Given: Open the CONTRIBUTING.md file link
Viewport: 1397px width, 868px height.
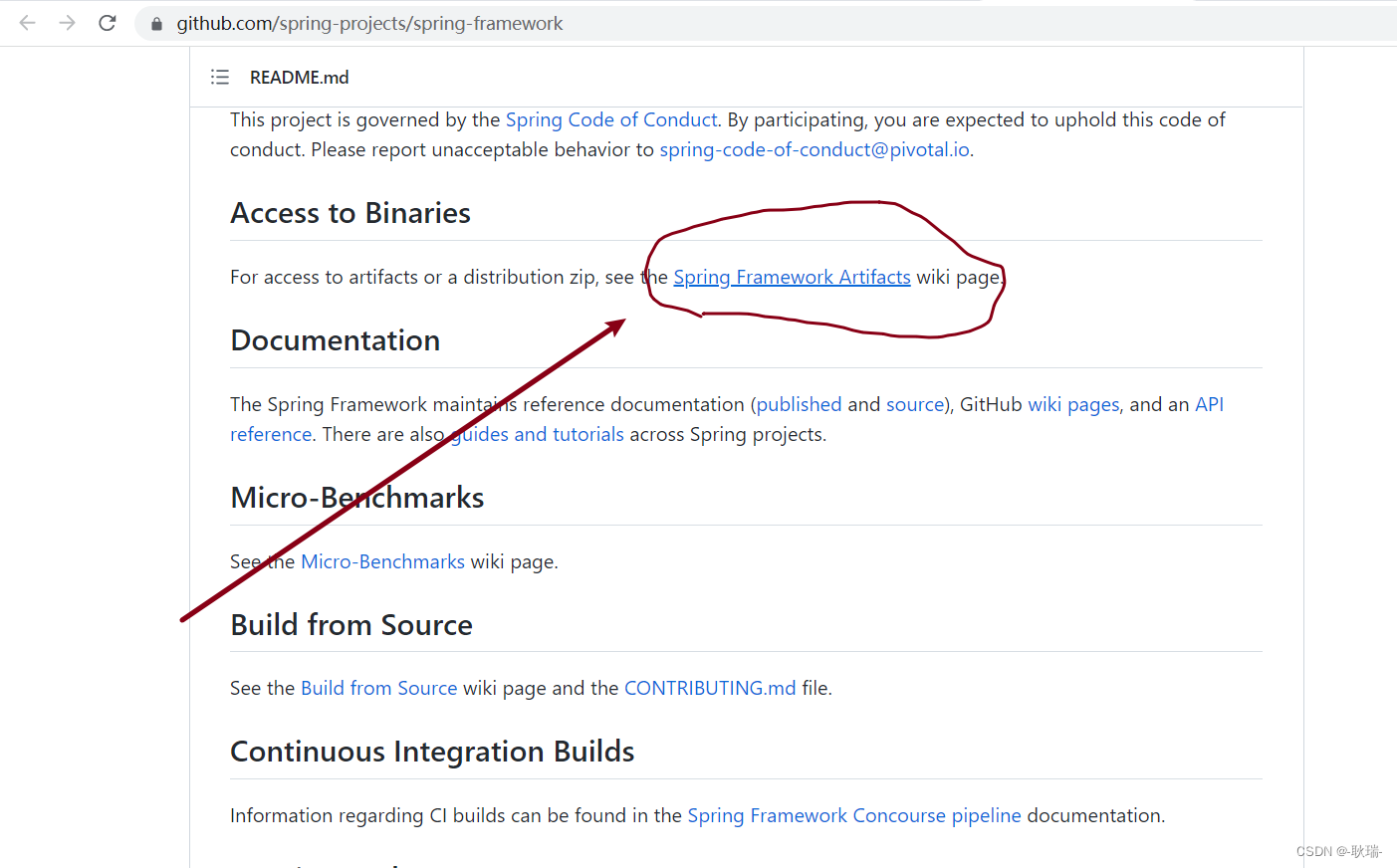Looking at the screenshot, I should tap(710, 688).
